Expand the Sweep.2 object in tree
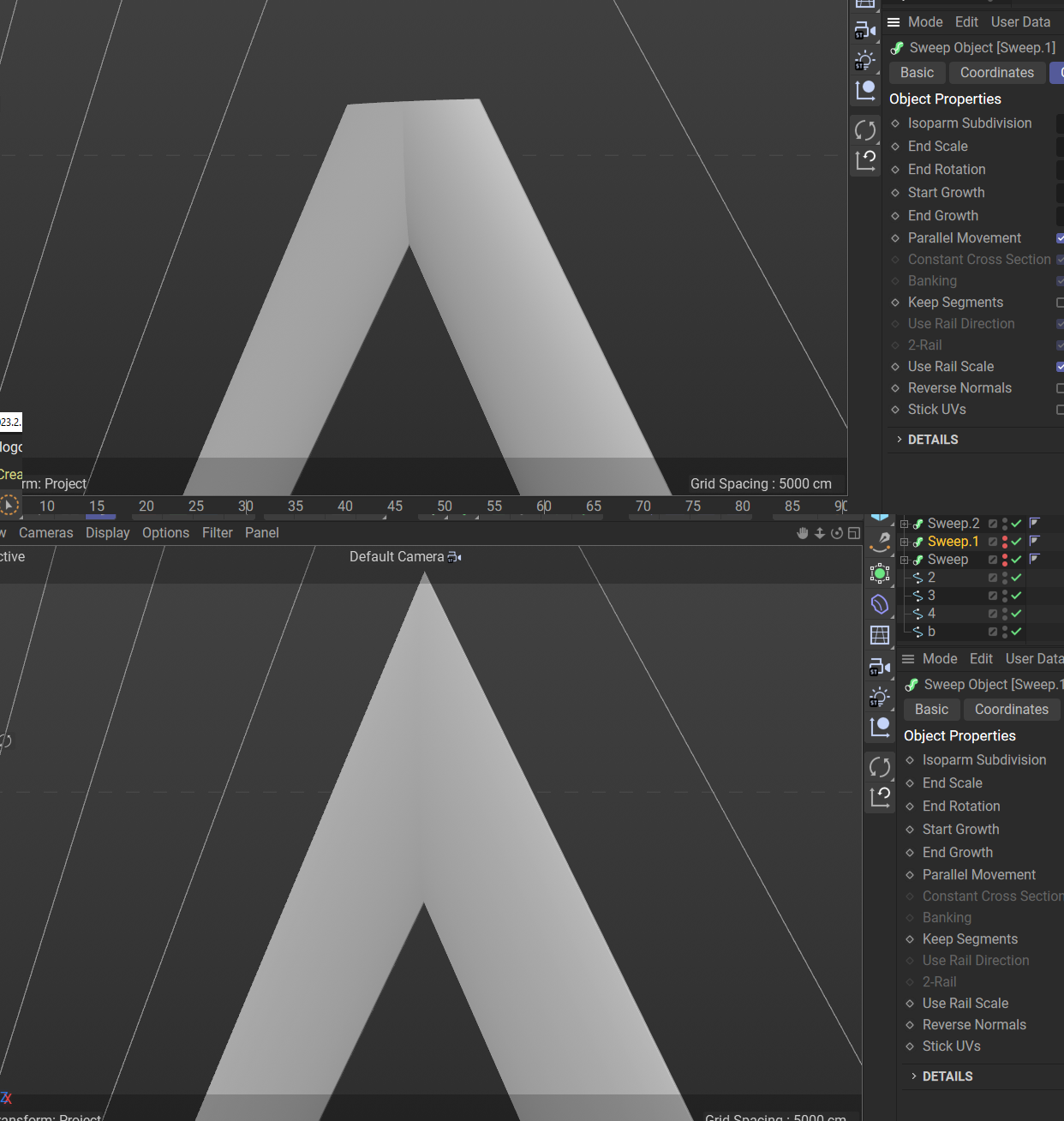Screen dimensions: 1064x1121 (904, 524)
